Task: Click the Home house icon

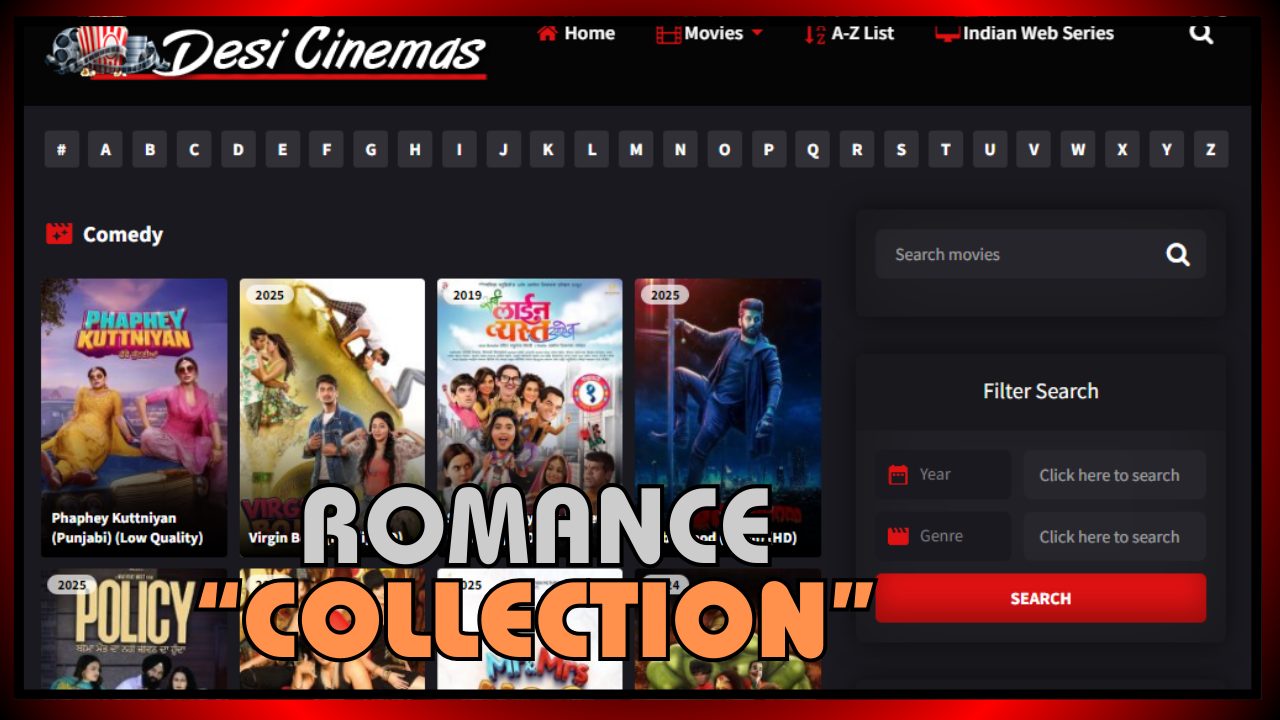Action: tap(547, 33)
